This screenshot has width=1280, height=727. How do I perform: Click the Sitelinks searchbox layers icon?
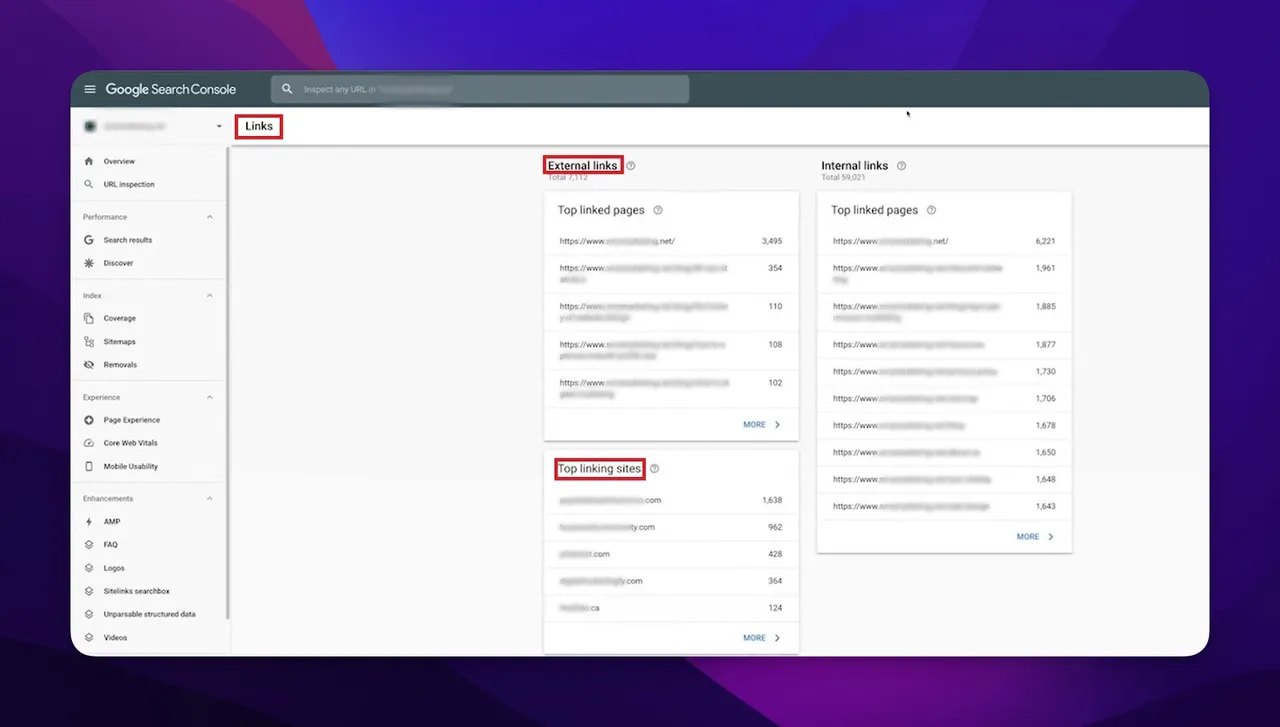click(89, 591)
